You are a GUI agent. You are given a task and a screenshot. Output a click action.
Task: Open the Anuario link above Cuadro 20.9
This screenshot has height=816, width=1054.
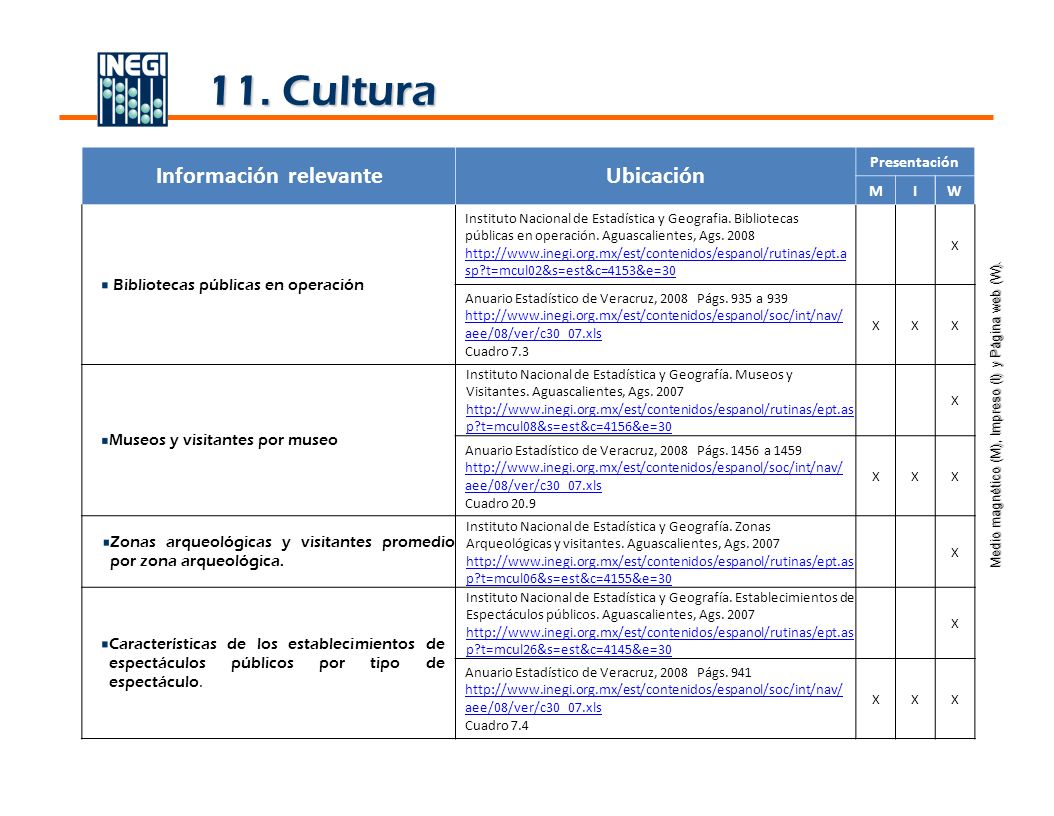pos(653,476)
